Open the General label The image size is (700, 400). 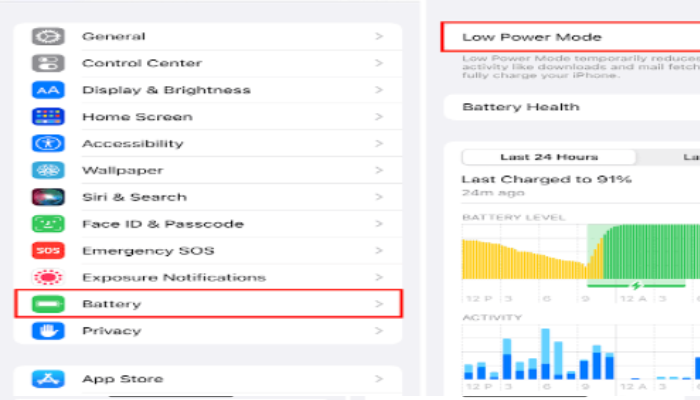coord(114,36)
